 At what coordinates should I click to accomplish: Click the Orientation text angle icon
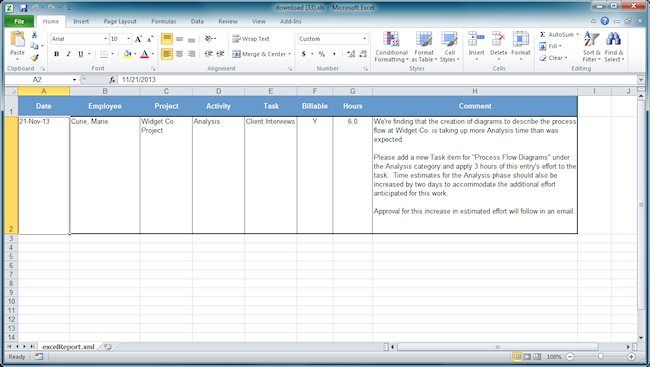coord(209,39)
